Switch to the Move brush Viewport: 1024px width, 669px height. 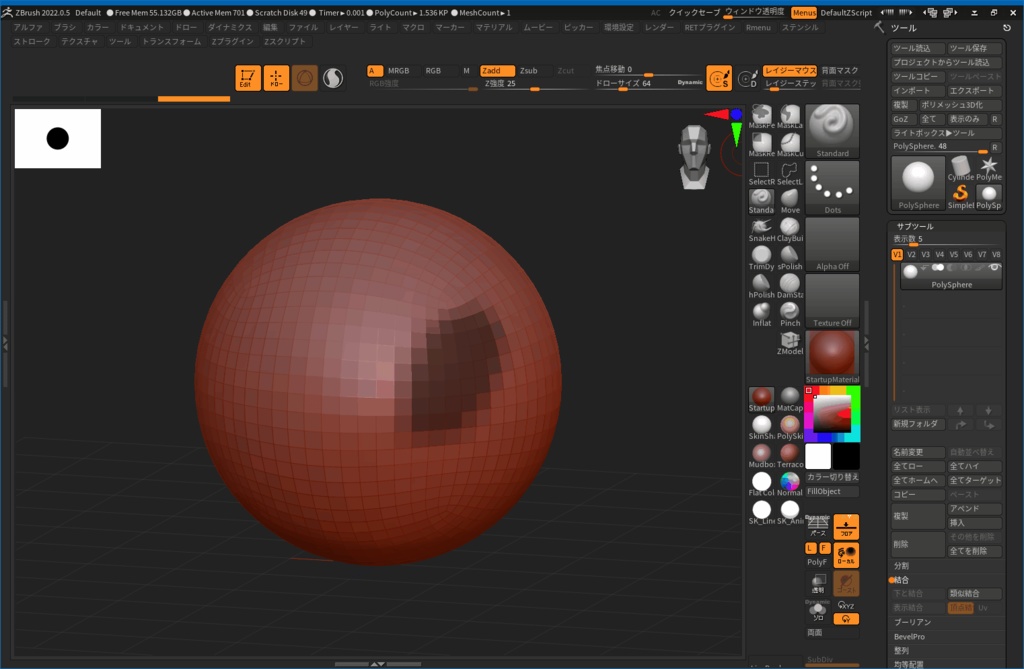tap(789, 198)
